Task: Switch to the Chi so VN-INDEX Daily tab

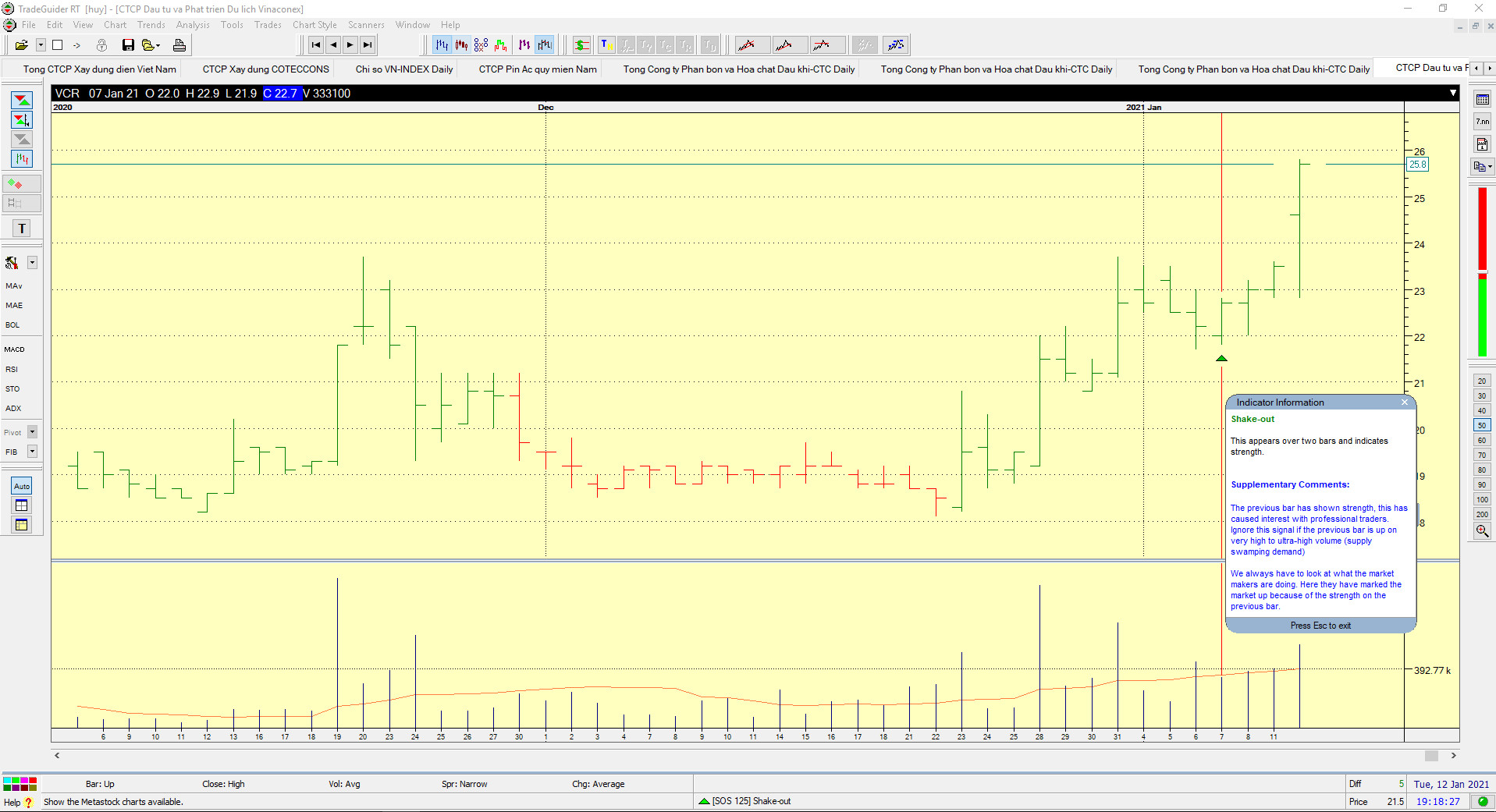Action: click(403, 69)
